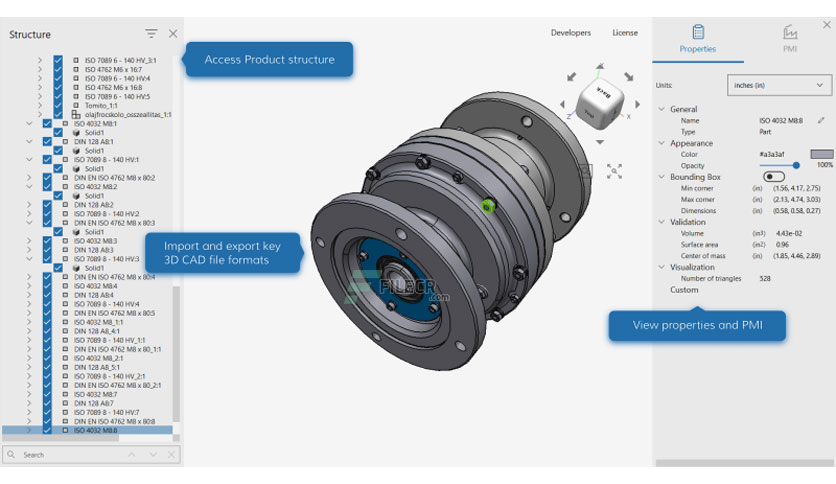Rotate view using the upper-right diagonal arrow

[629, 77]
